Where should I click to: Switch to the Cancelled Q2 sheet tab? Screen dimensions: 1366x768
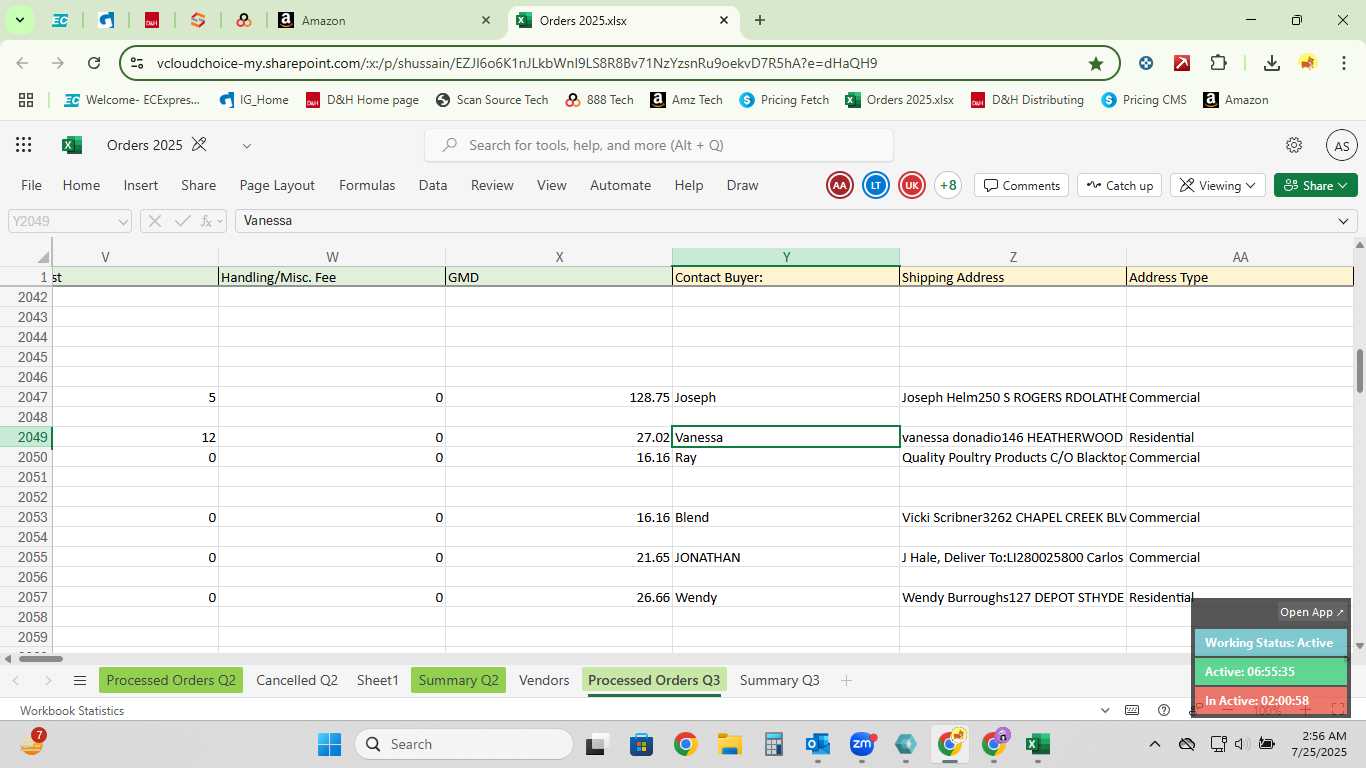(x=297, y=681)
